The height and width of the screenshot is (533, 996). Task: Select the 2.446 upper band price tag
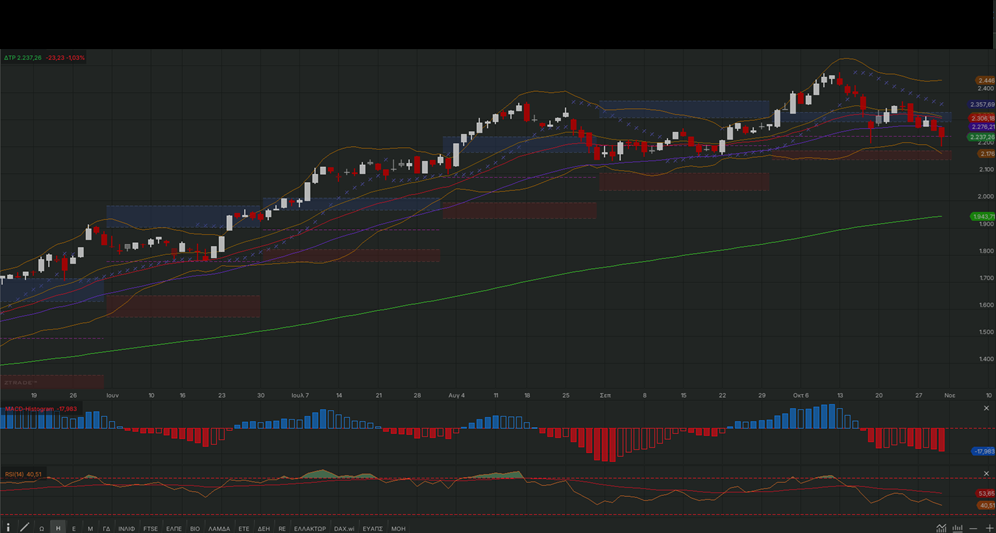click(x=985, y=81)
